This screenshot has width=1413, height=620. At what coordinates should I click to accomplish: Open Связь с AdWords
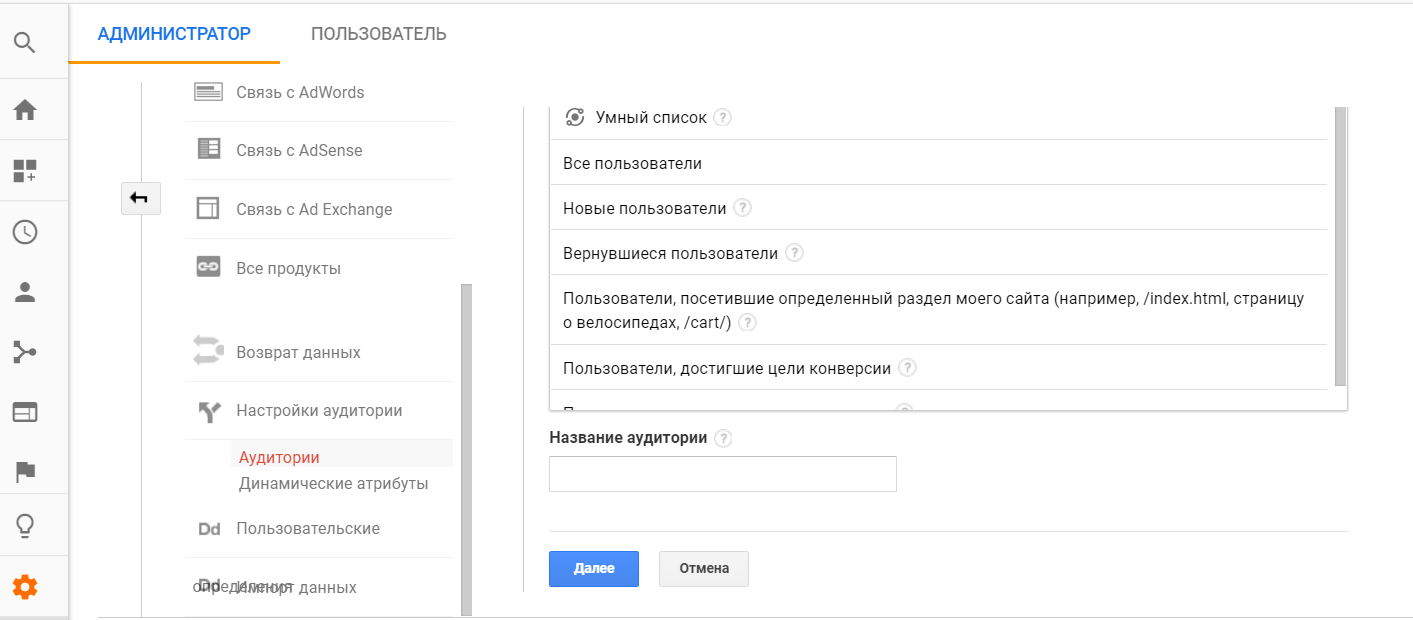(x=300, y=92)
